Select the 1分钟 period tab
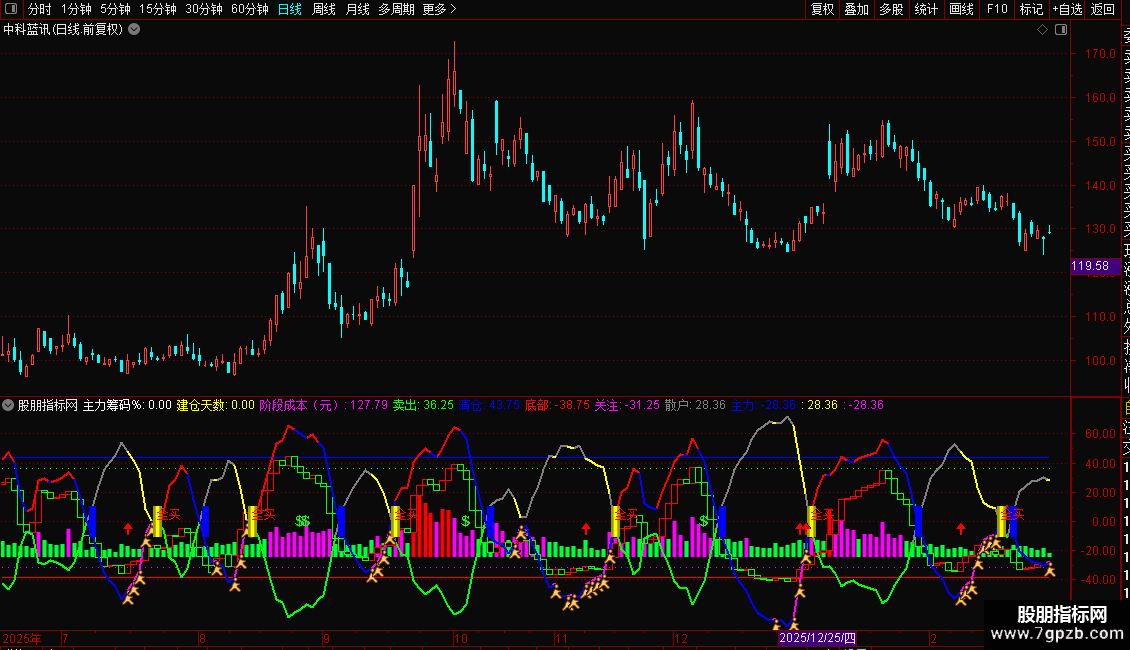Viewport: 1130px width, 650px height. 76,9
